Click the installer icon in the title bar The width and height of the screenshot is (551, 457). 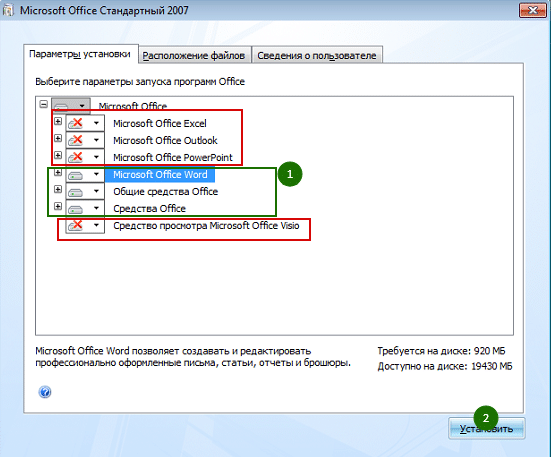pos(8,11)
